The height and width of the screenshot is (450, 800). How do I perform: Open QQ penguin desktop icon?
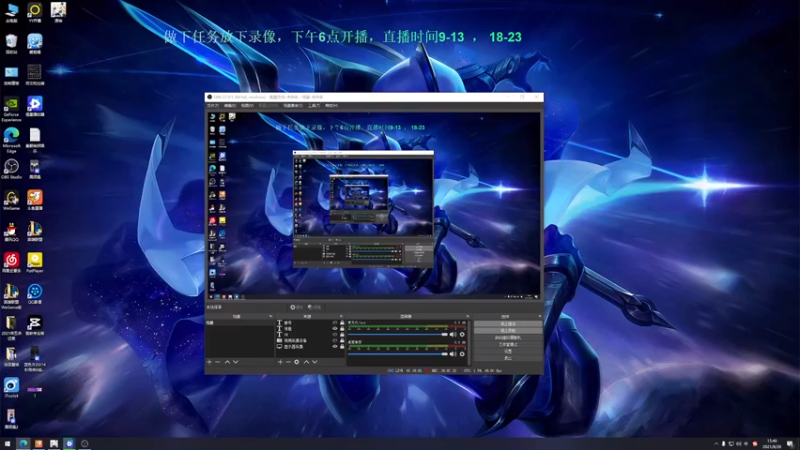(x=11, y=231)
